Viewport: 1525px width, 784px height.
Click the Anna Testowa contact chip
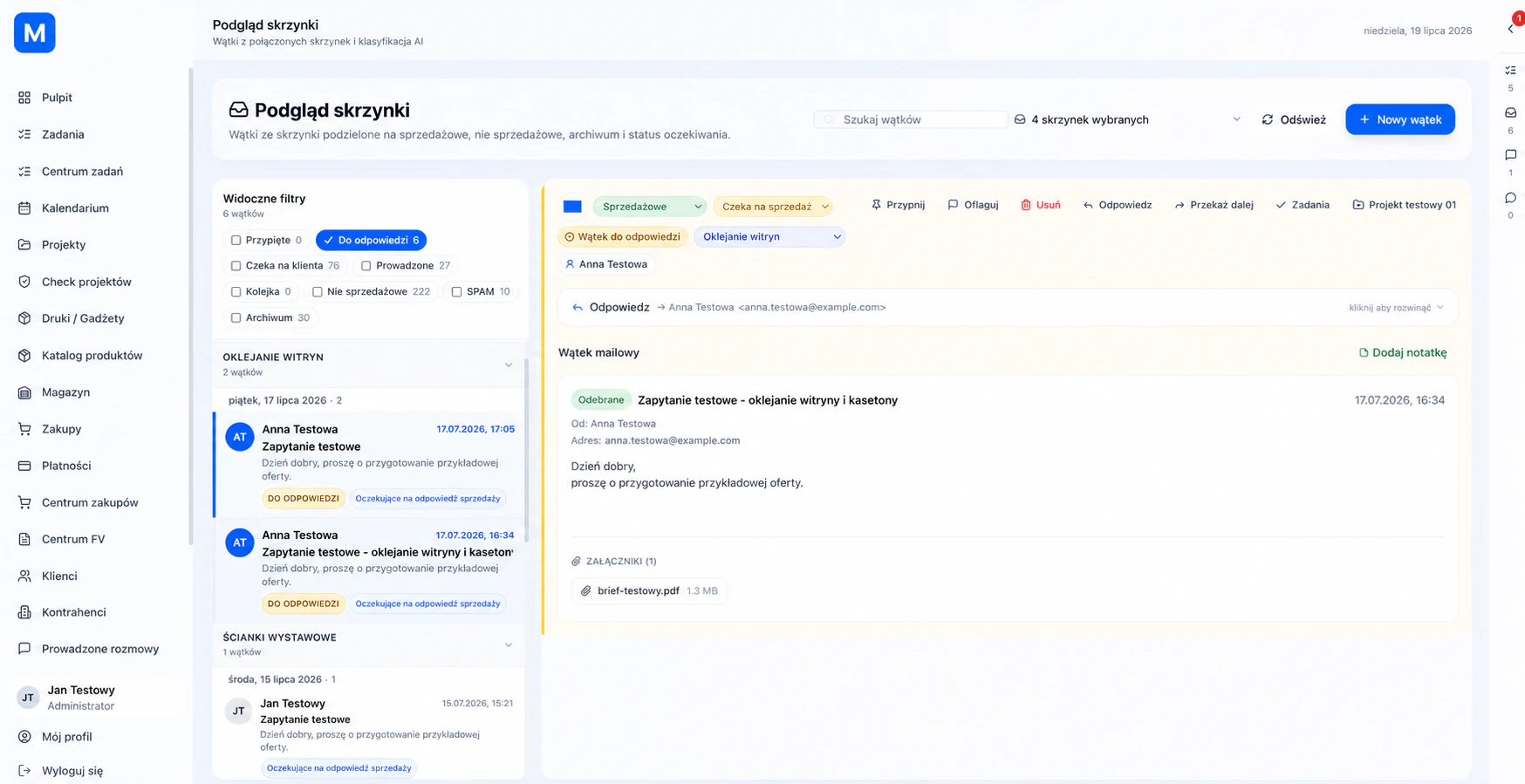click(x=606, y=264)
